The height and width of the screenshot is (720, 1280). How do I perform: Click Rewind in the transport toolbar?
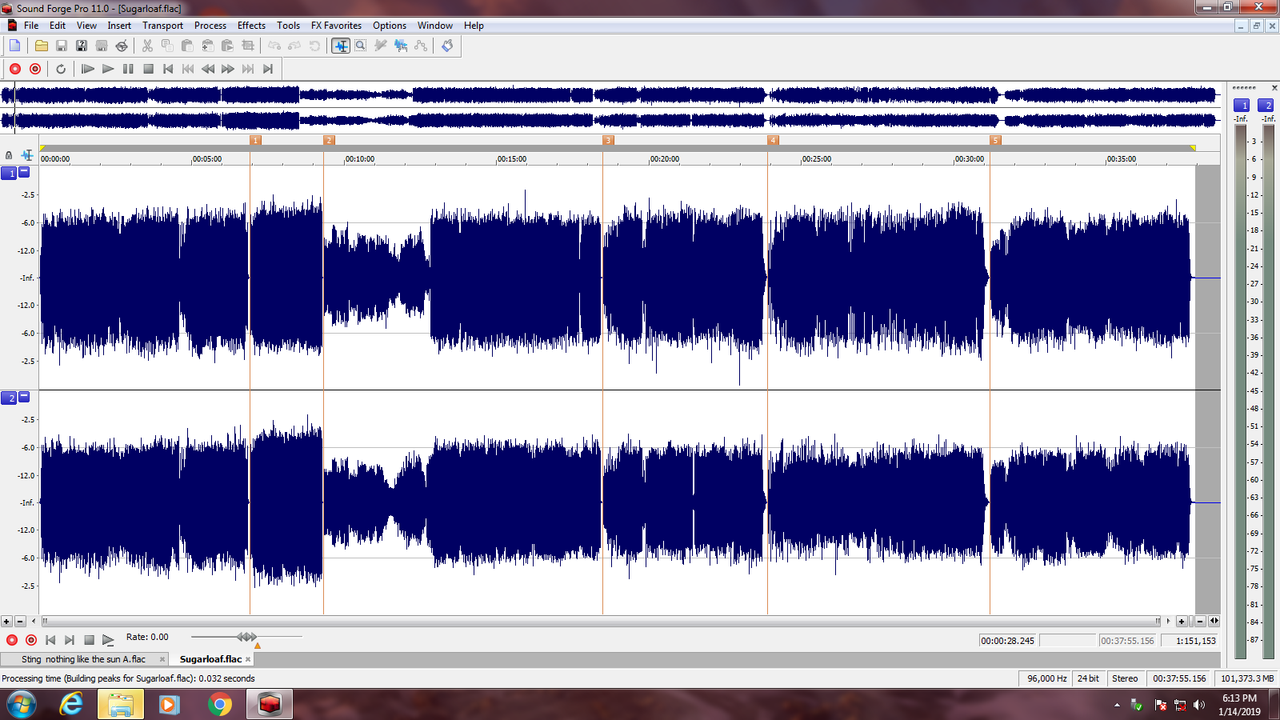tap(208, 69)
